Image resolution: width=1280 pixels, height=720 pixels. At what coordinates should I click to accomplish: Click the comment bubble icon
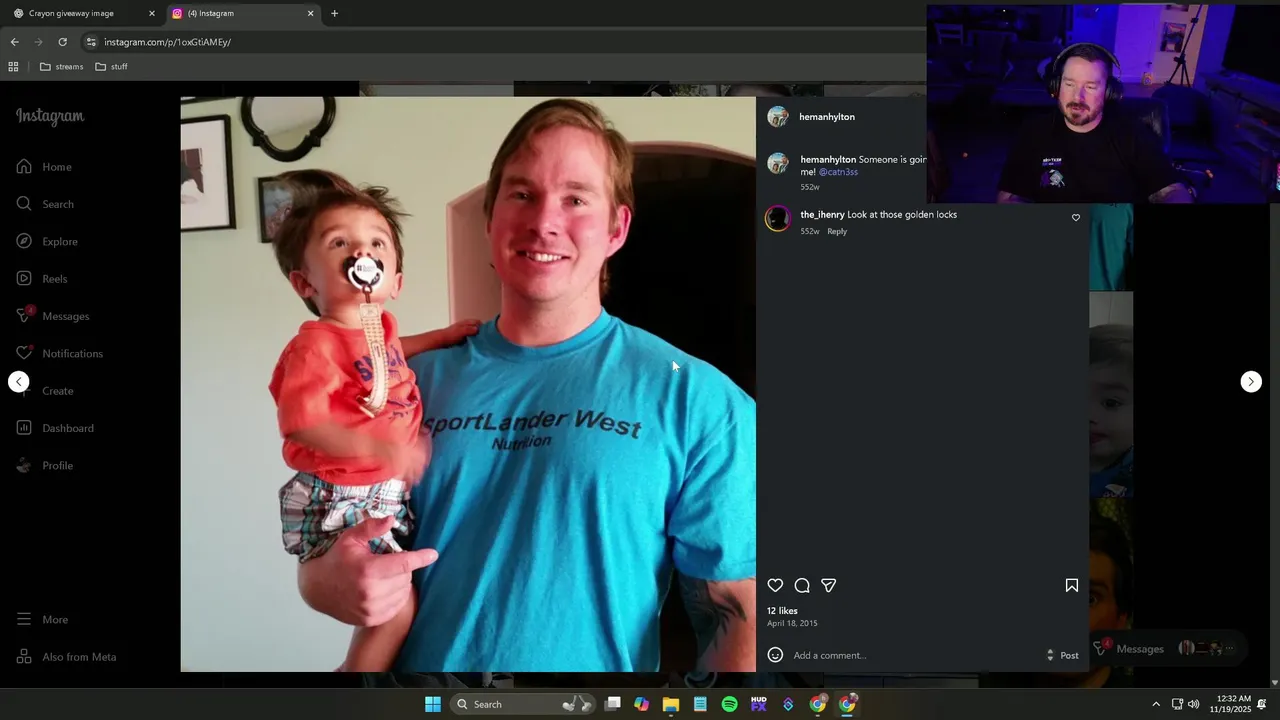point(802,586)
